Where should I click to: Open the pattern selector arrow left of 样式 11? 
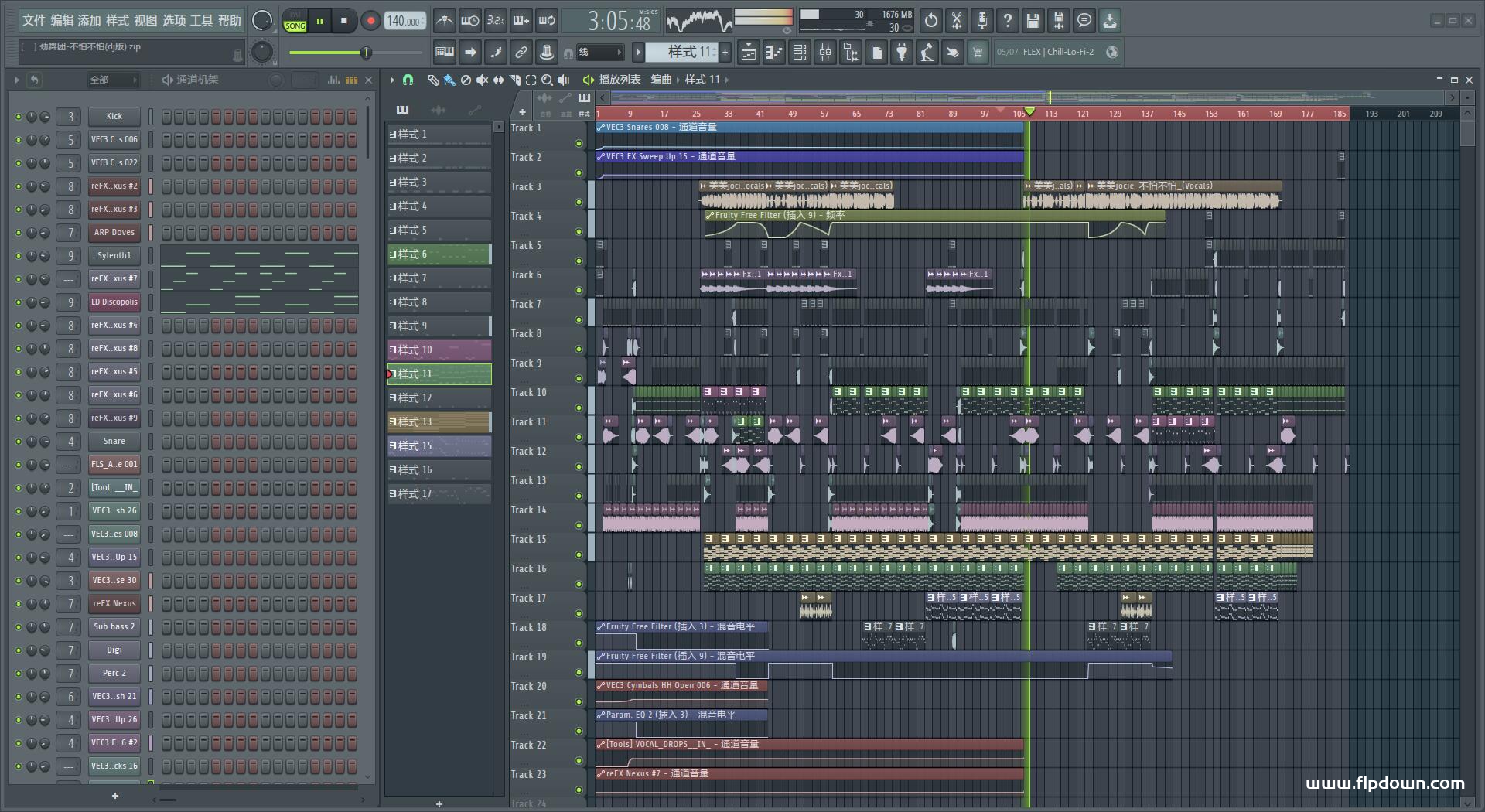[x=638, y=53]
